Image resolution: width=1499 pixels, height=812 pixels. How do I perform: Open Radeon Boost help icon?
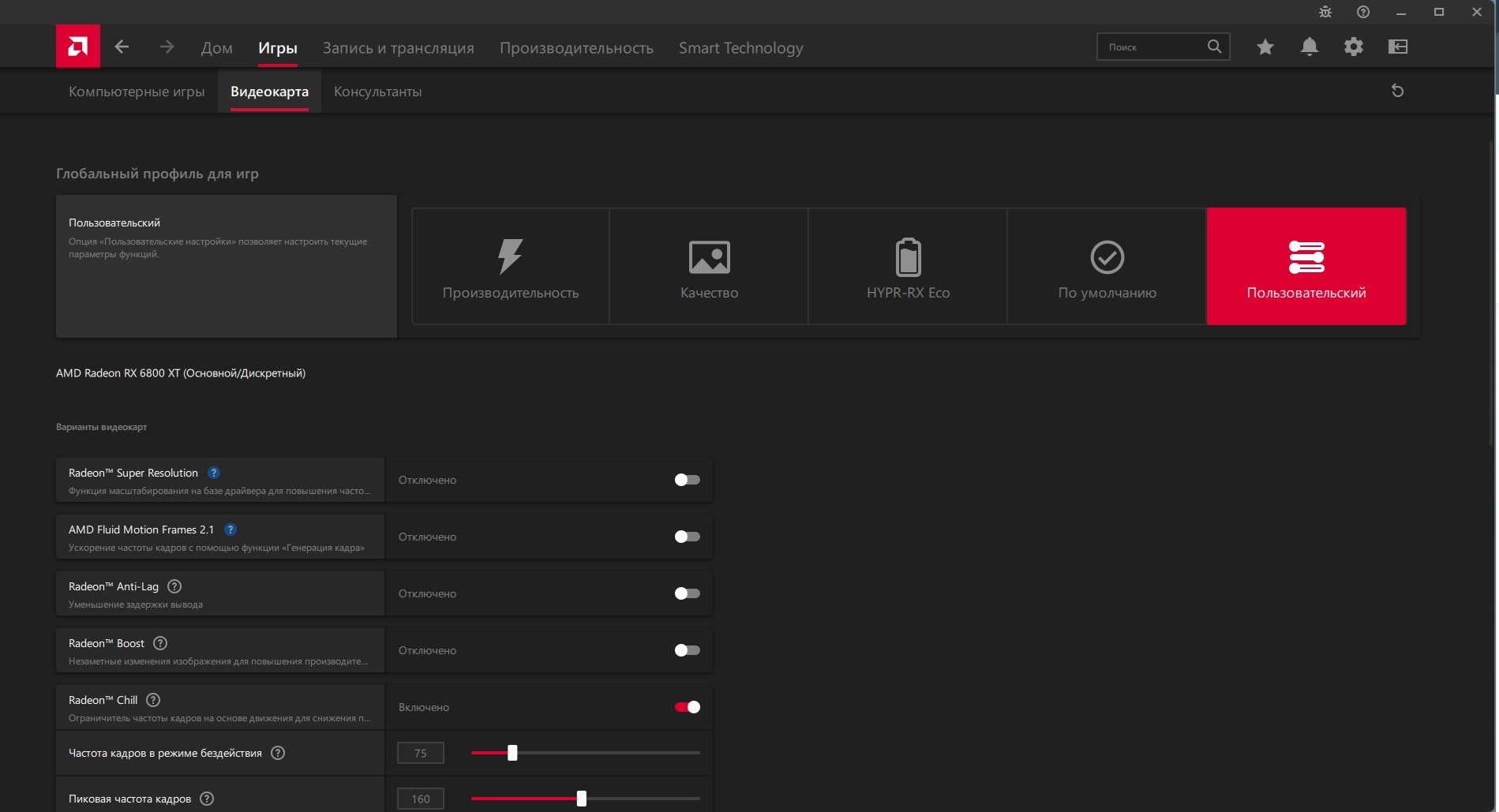[160, 643]
